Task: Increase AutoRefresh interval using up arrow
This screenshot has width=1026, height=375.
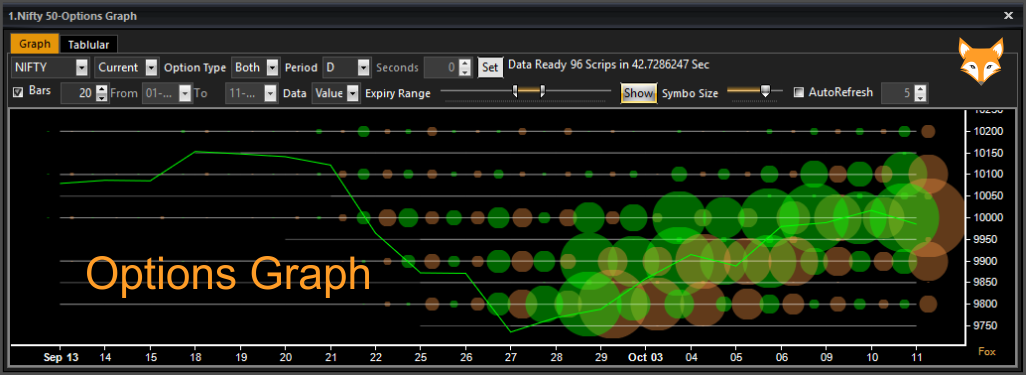Action: 921,89
